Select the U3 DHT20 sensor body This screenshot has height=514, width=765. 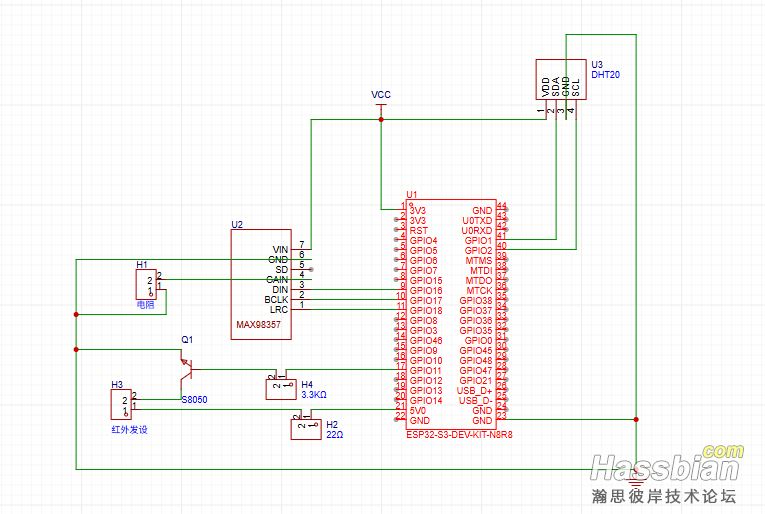(x=561, y=79)
